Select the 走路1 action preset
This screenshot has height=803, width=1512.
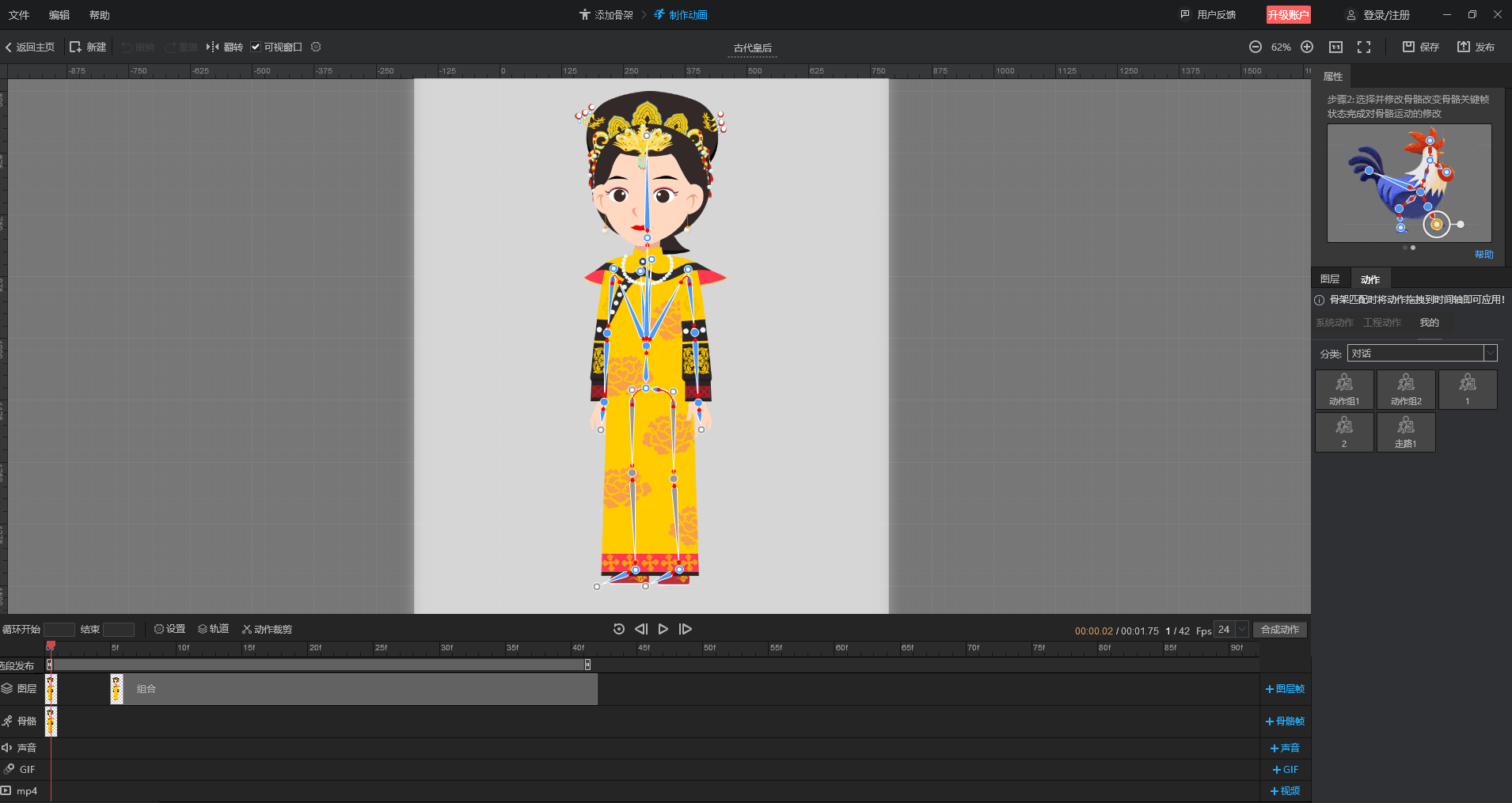coord(1406,432)
